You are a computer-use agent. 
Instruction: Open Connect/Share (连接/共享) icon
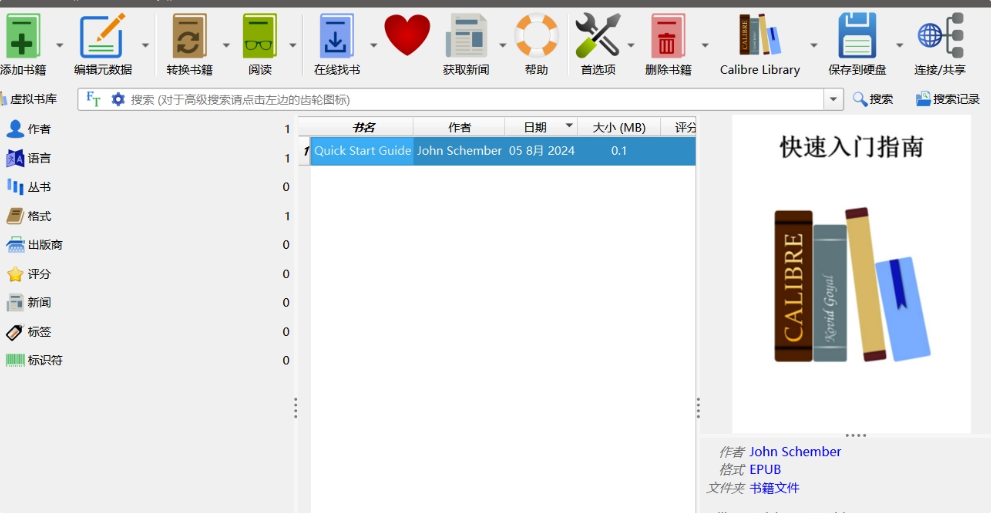click(x=940, y=37)
